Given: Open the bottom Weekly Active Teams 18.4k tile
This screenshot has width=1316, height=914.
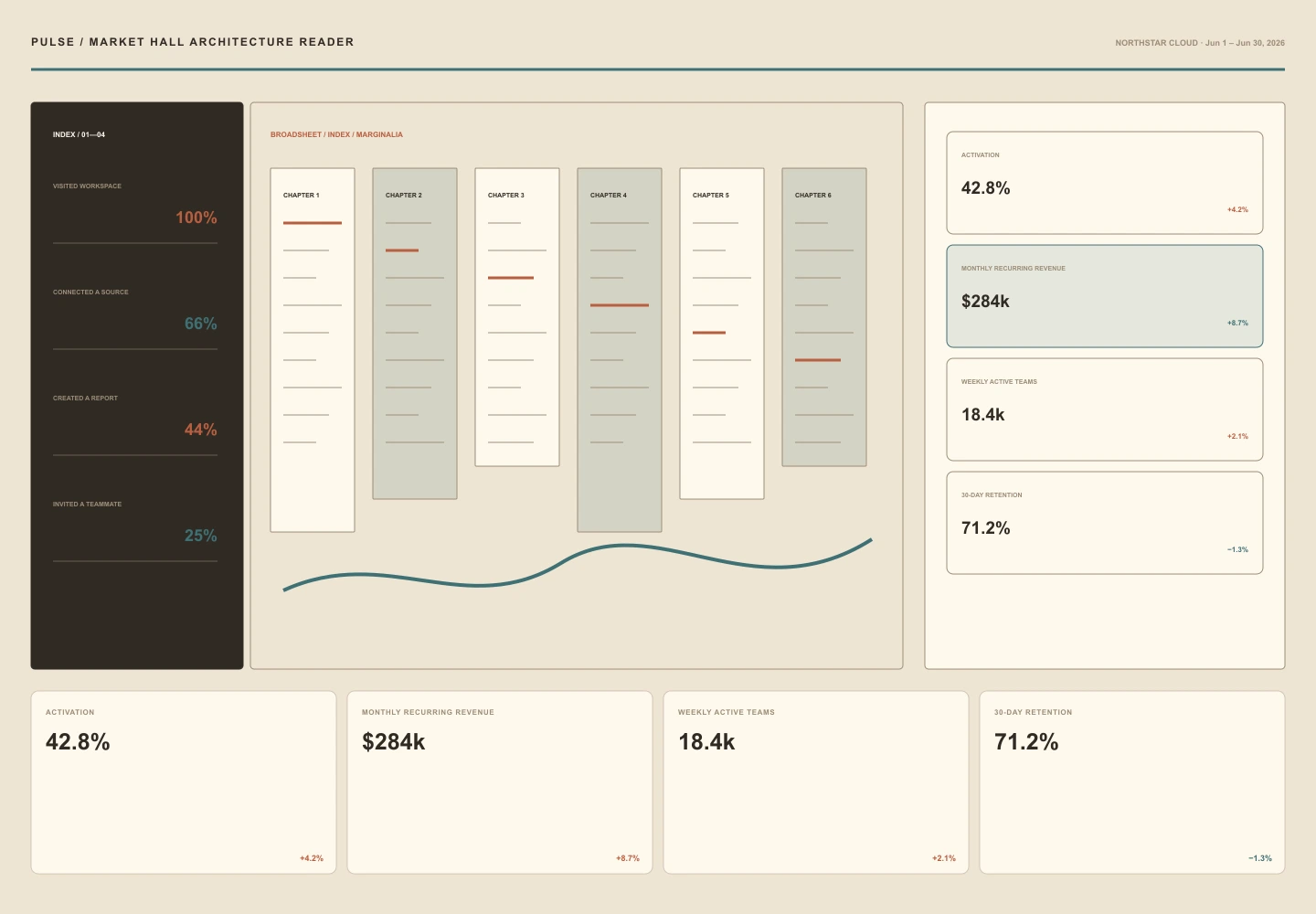Looking at the screenshot, I should click(816, 782).
